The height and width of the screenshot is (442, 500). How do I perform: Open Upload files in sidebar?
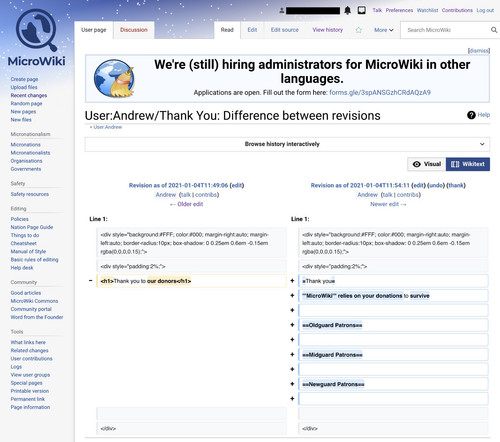tap(24, 87)
